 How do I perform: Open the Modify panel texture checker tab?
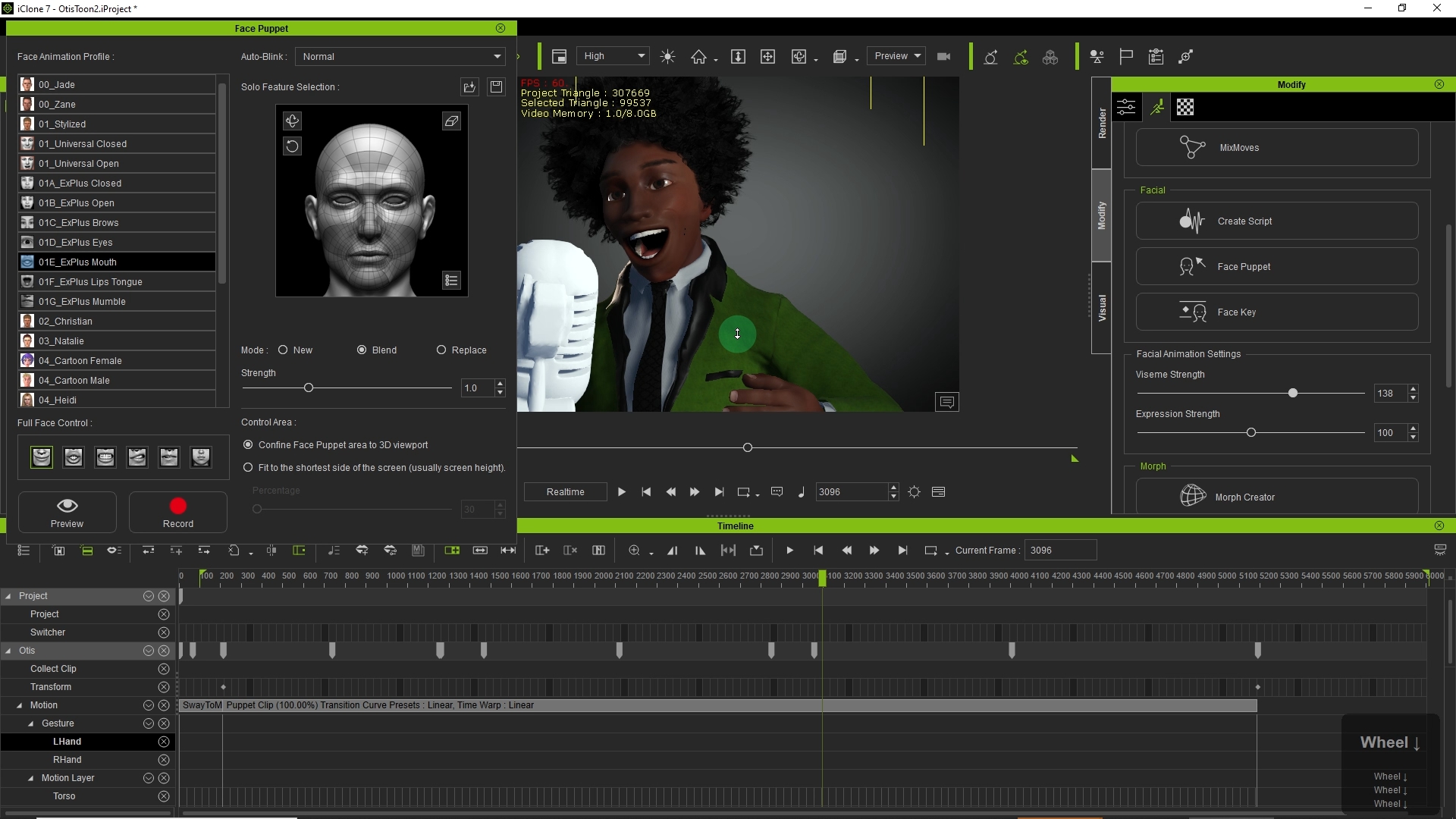tap(1185, 107)
